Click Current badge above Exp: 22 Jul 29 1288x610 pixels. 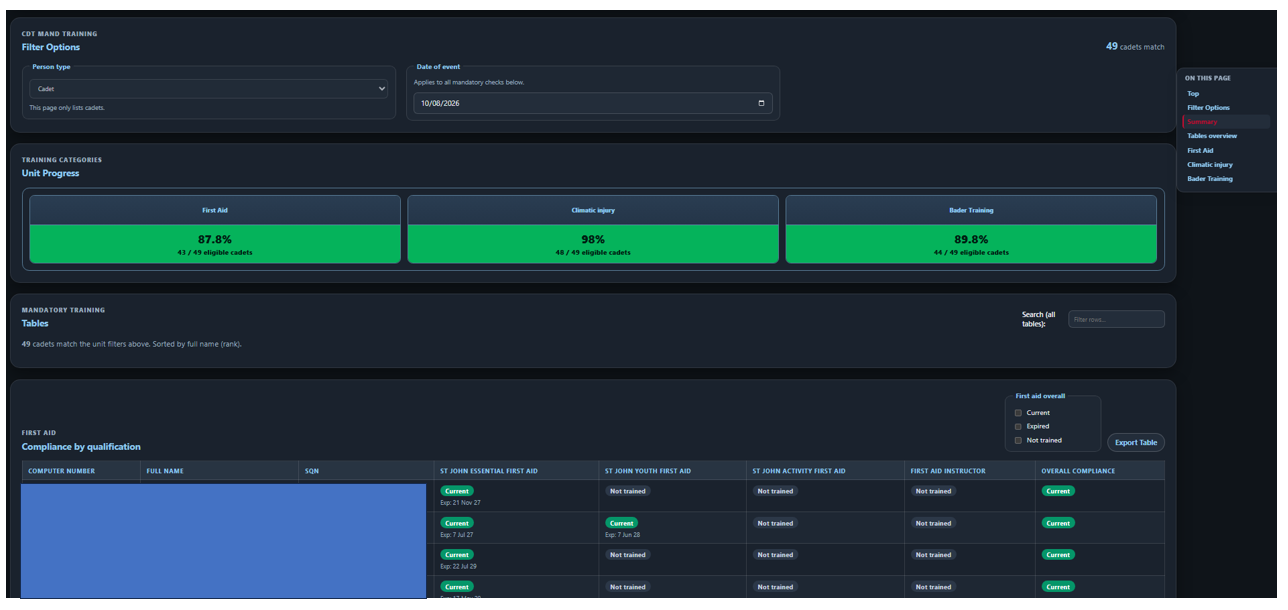click(x=457, y=555)
